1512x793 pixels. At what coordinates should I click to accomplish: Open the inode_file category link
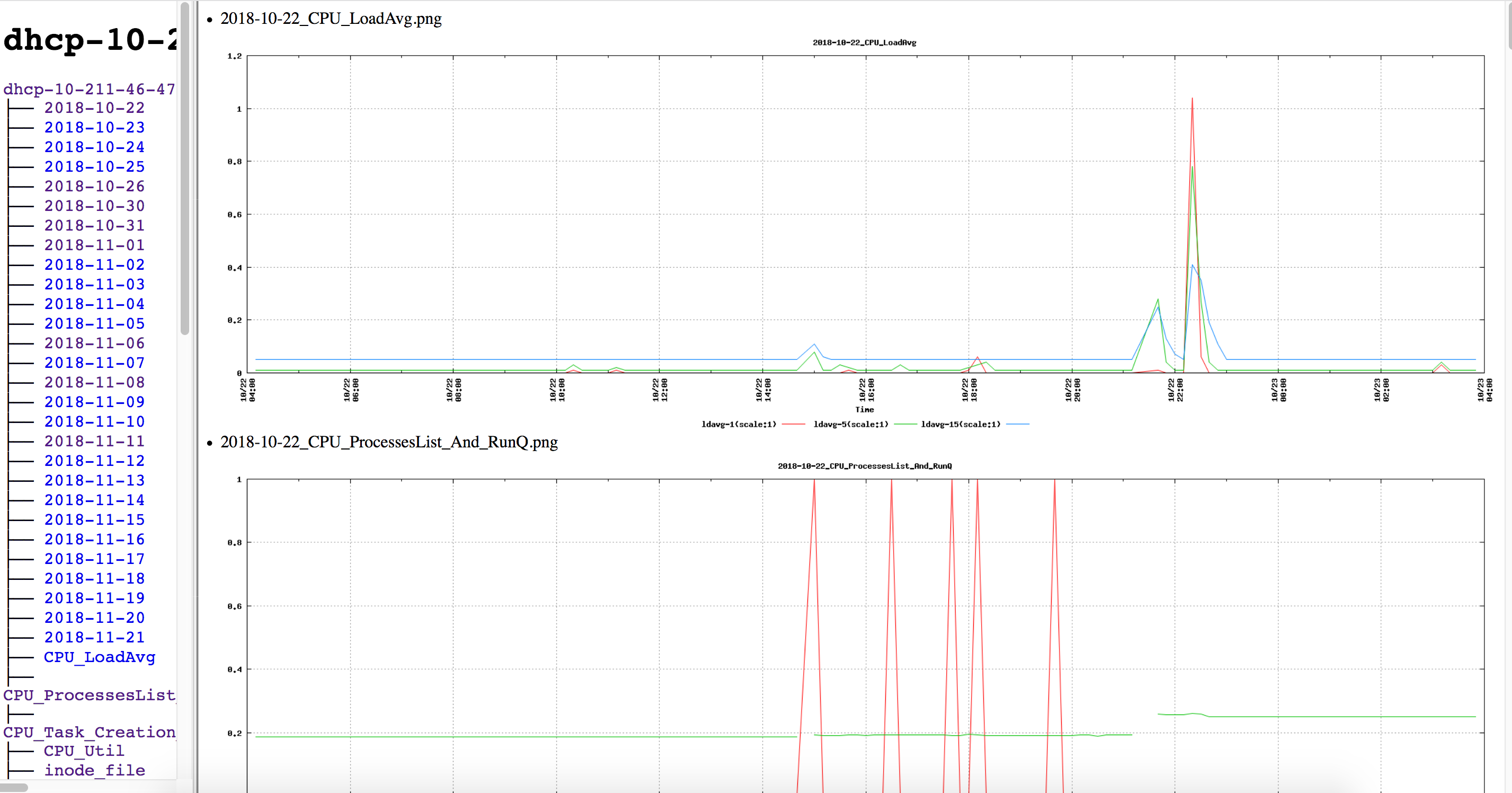(x=94, y=770)
